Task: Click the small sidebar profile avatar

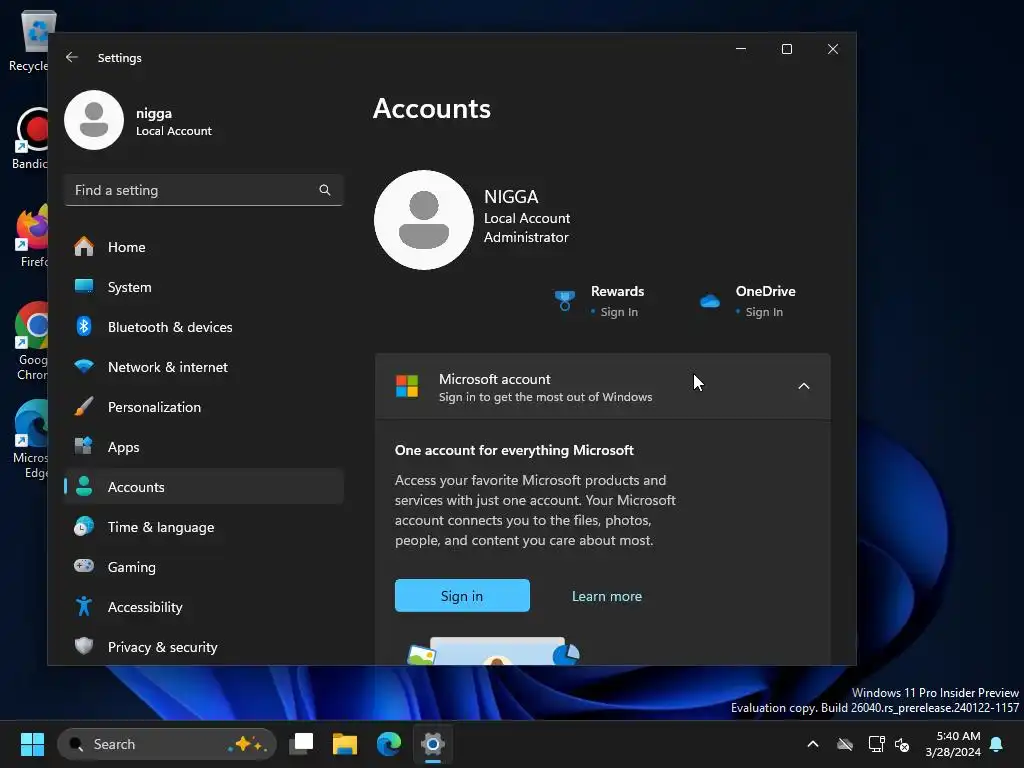Action: coord(94,120)
